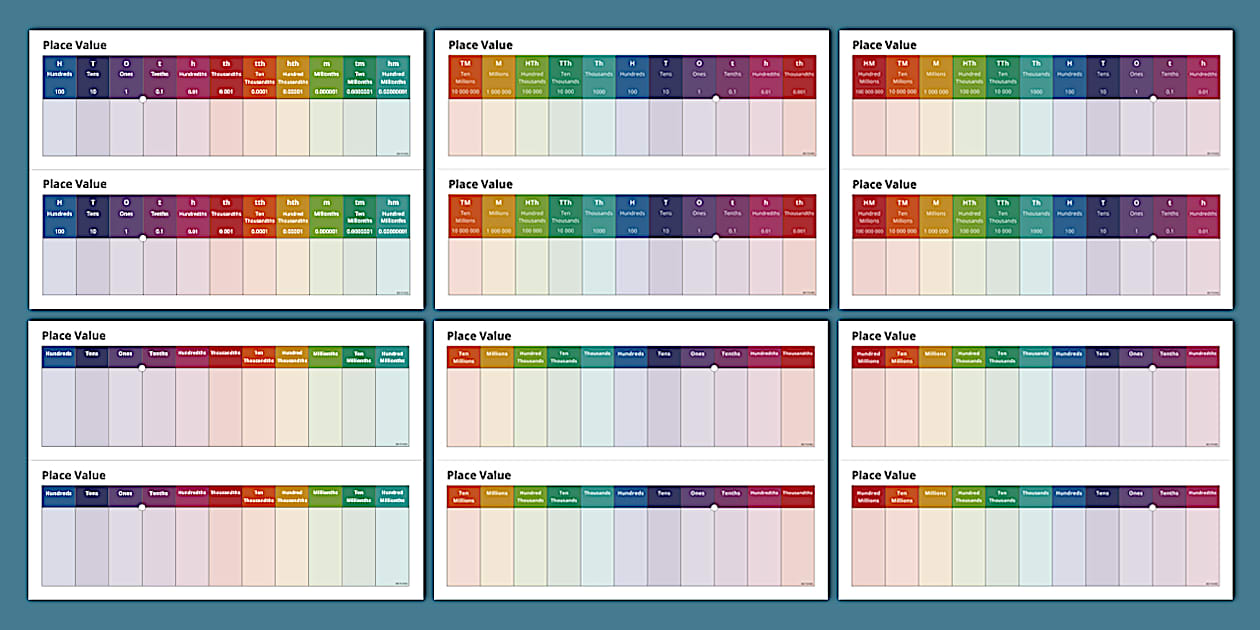
Task: Click the decimal point circle in the top-left sheet's upper chart
Action: 143,99
